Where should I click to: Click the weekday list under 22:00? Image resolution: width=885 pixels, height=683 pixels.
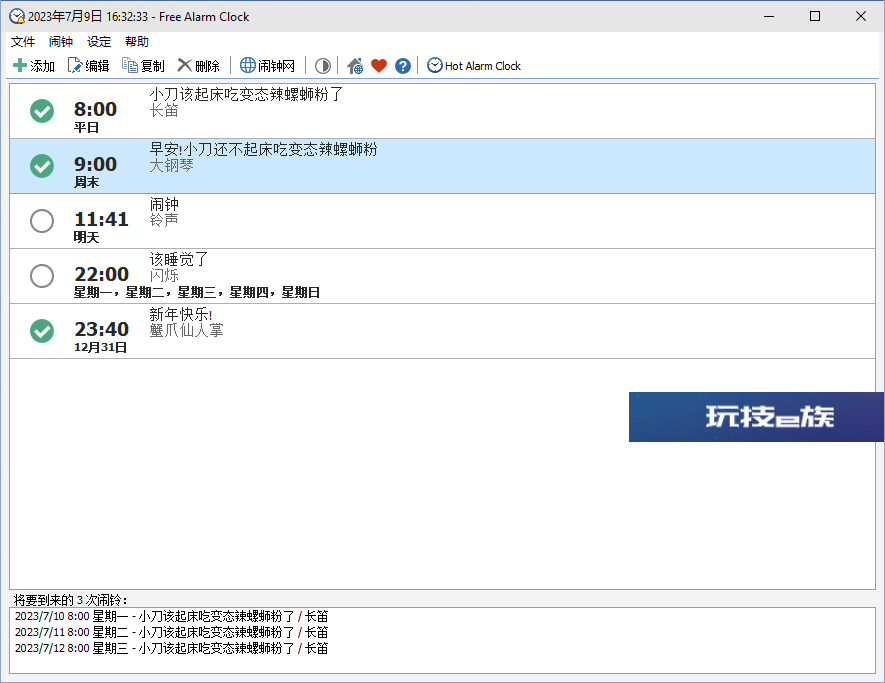(197, 292)
